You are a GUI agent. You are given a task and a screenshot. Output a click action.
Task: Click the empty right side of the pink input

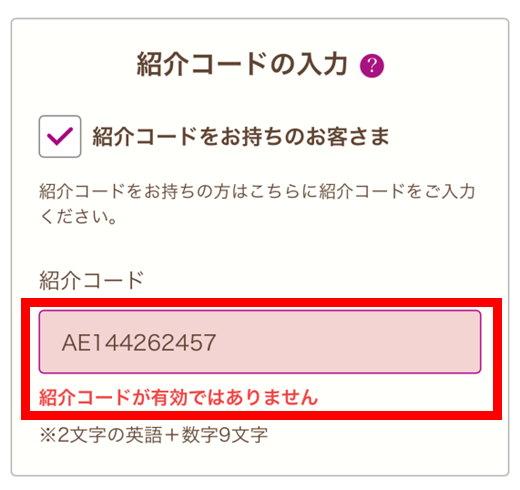coord(350,342)
